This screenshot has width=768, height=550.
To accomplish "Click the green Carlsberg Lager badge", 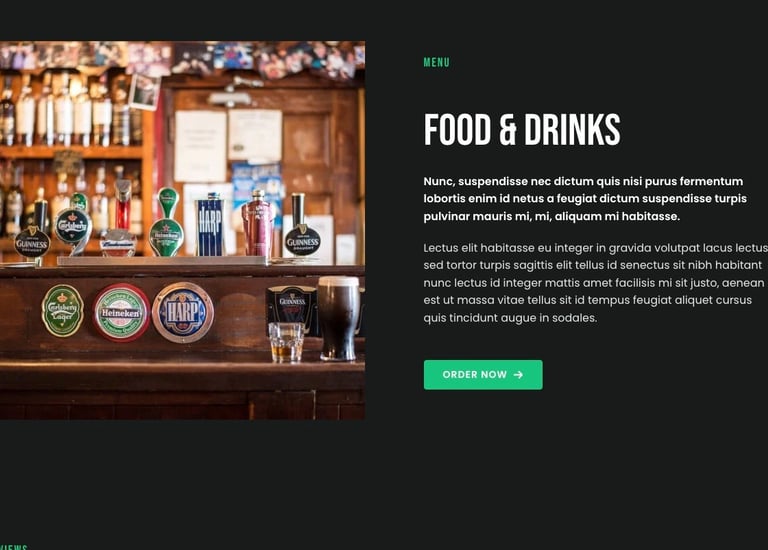I will [x=62, y=310].
